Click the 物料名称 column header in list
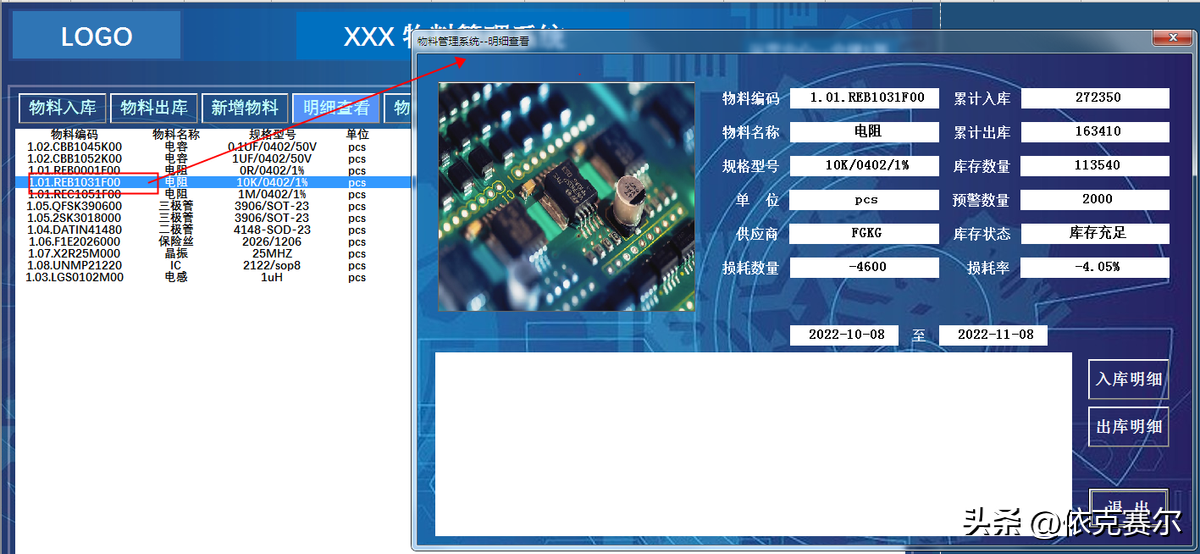Image resolution: width=1200 pixels, height=554 pixels. (x=176, y=135)
